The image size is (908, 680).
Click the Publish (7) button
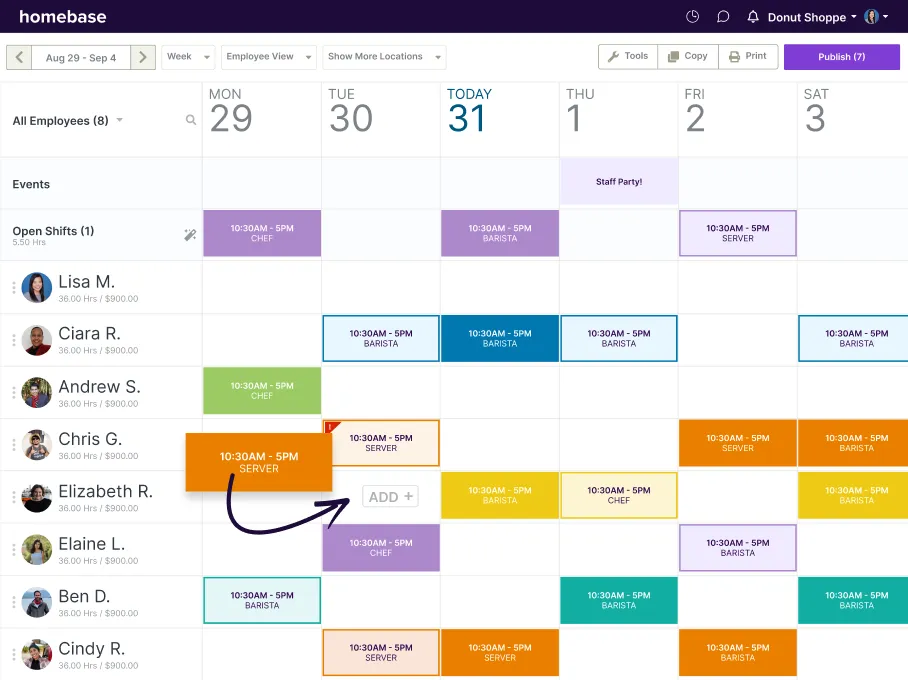[841, 56]
